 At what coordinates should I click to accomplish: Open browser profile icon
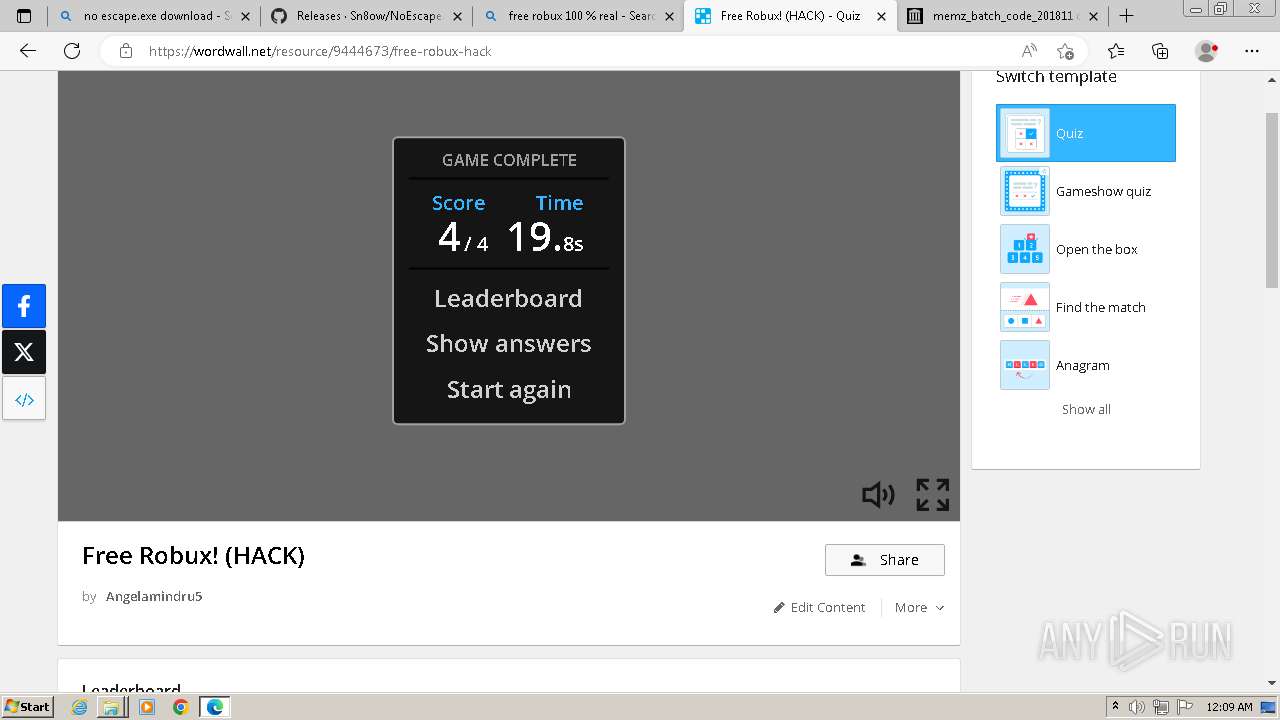(1207, 51)
